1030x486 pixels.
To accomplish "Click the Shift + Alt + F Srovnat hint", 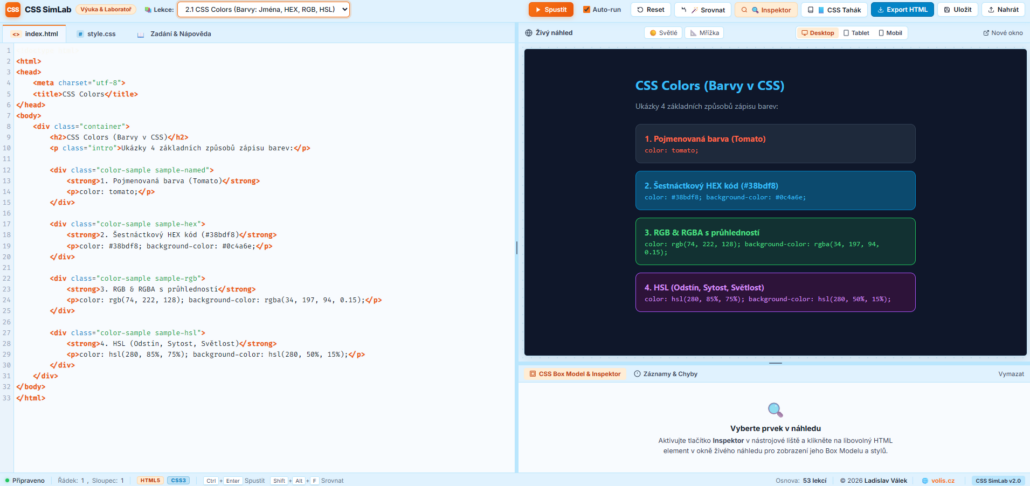I will click(x=307, y=481).
